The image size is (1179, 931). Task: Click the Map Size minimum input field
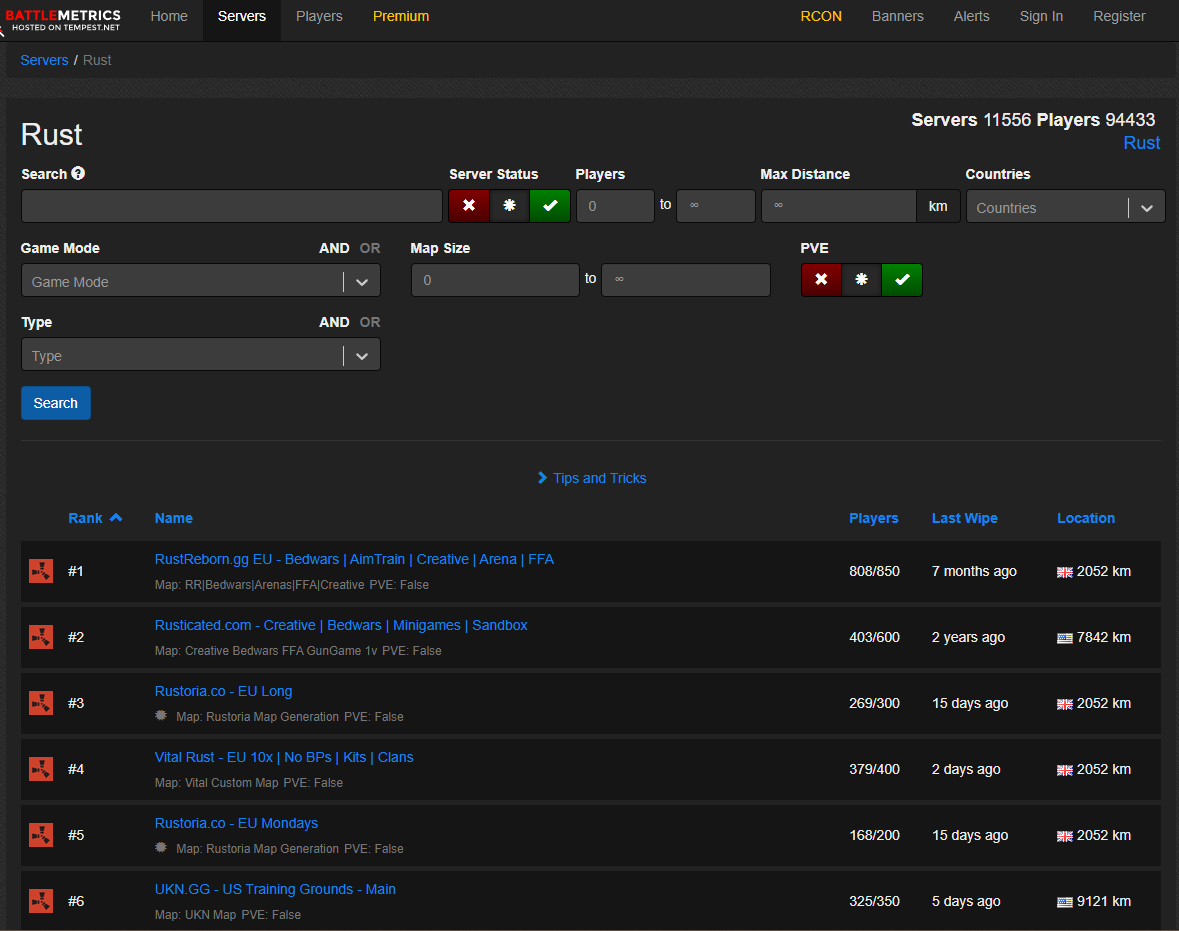pyautogui.click(x=496, y=280)
